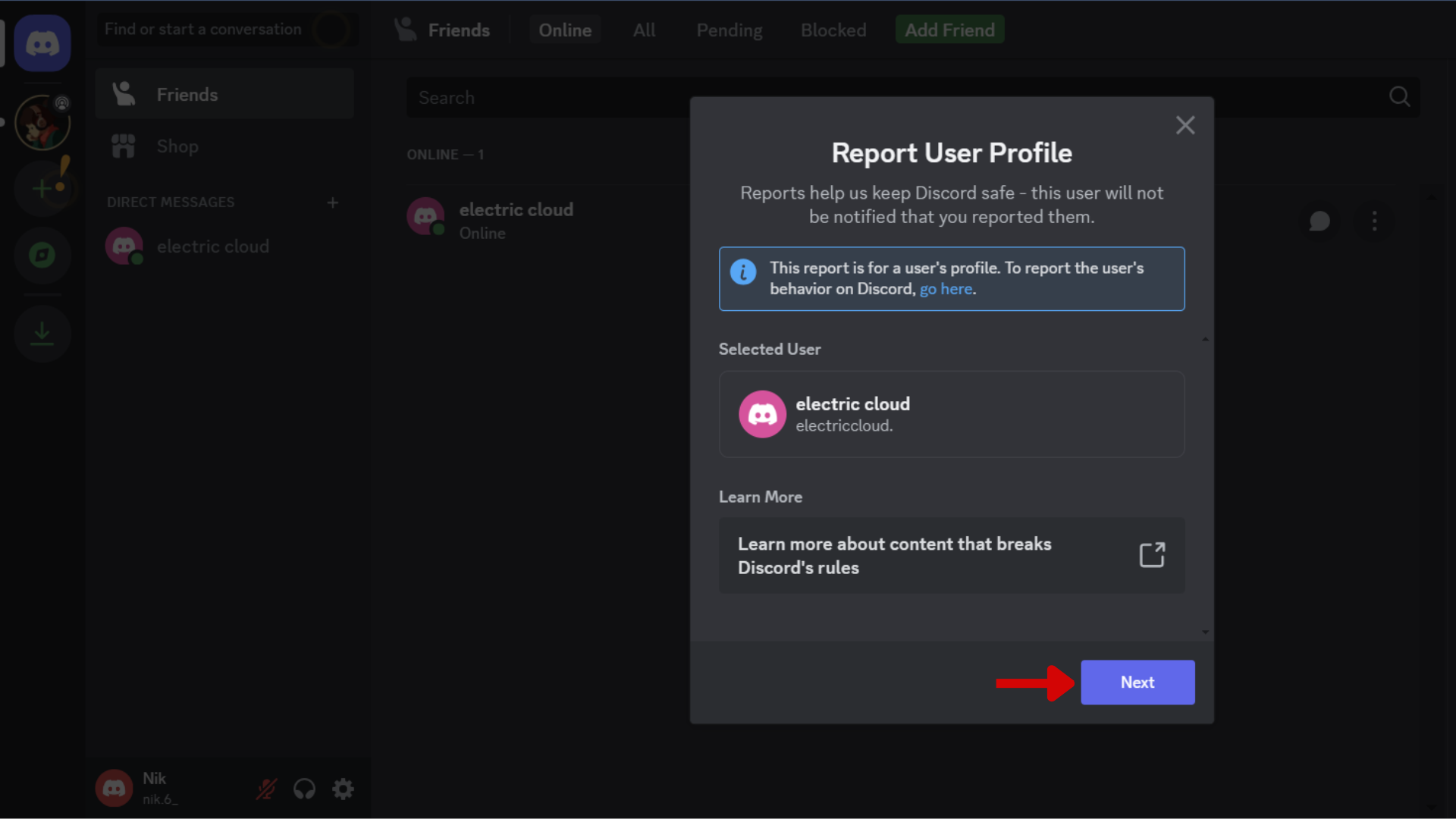Click the Discord home icon
This screenshot has width=1456, height=819.
(x=42, y=43)
